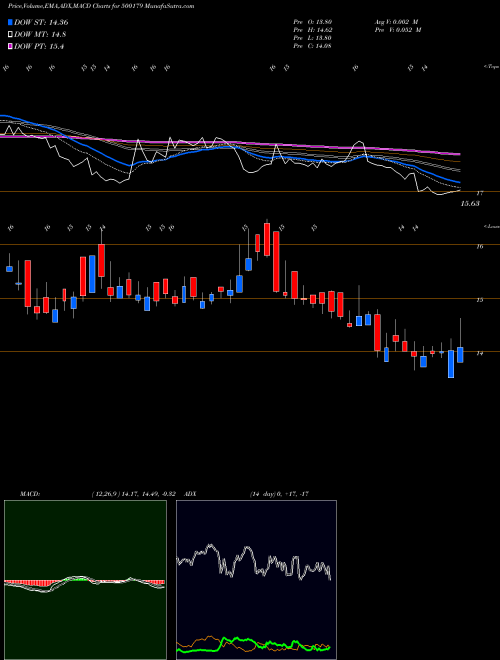Screen dimensions: 500x660
Task: Open the MACD histogram chart panel
Action: (85, 580)
